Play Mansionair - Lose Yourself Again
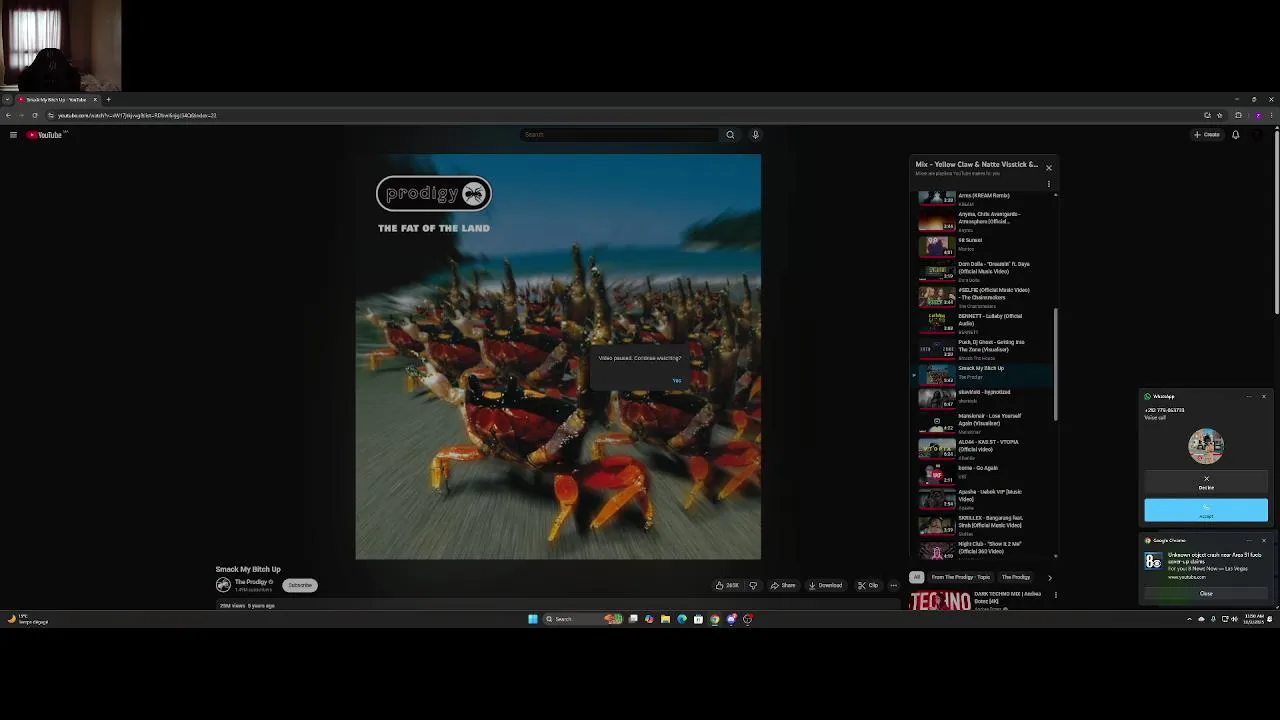 click(984, 423)
